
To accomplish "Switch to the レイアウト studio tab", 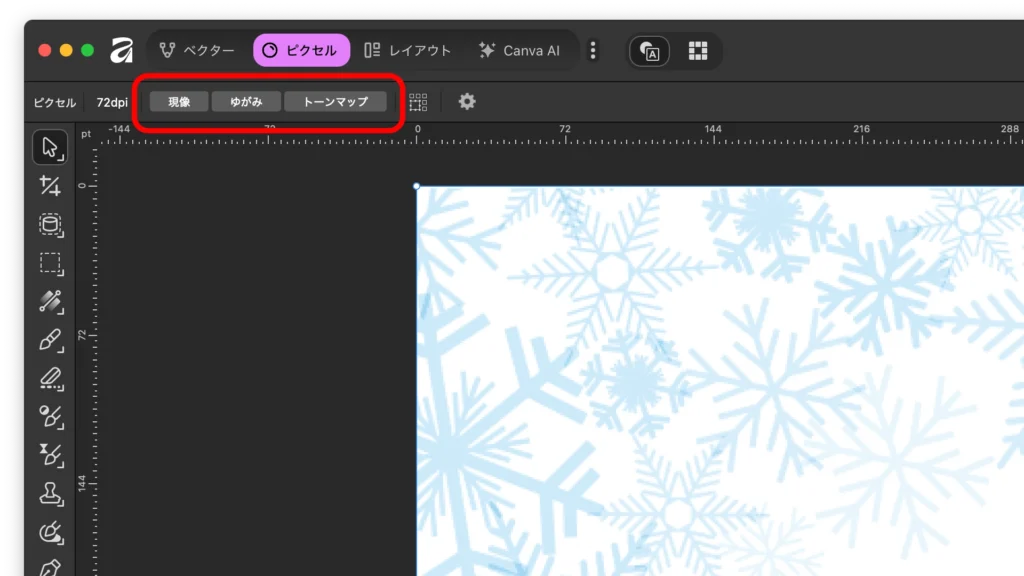I will (x=407, y=50).
